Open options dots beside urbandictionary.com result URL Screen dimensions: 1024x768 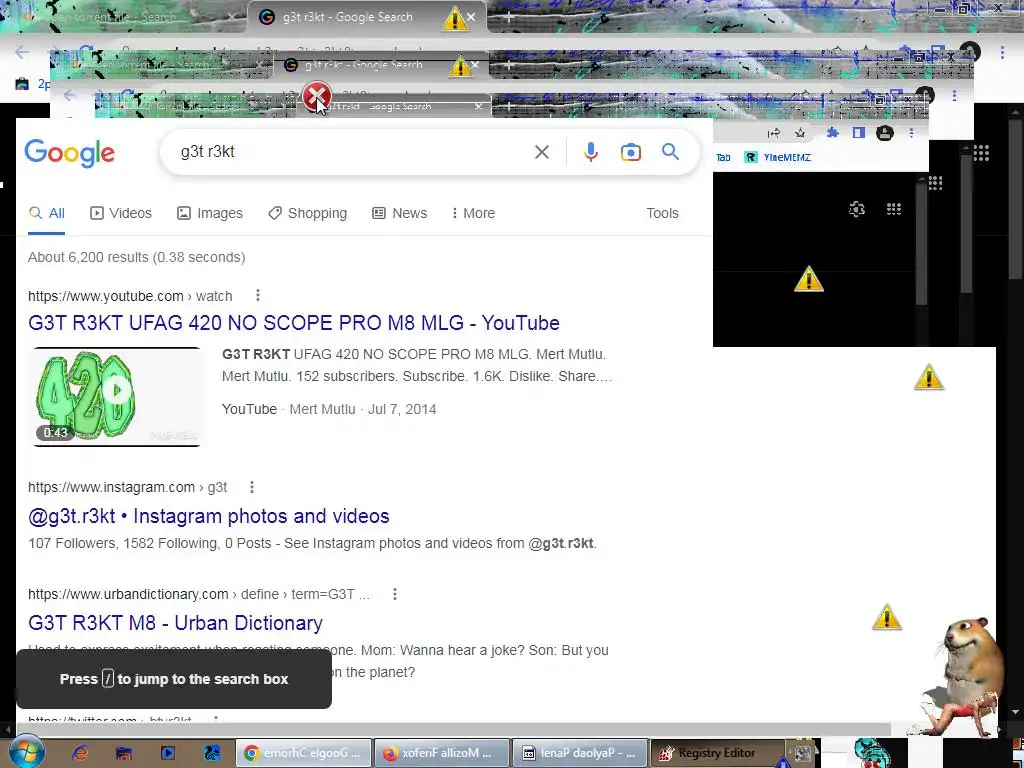(394, 594)
